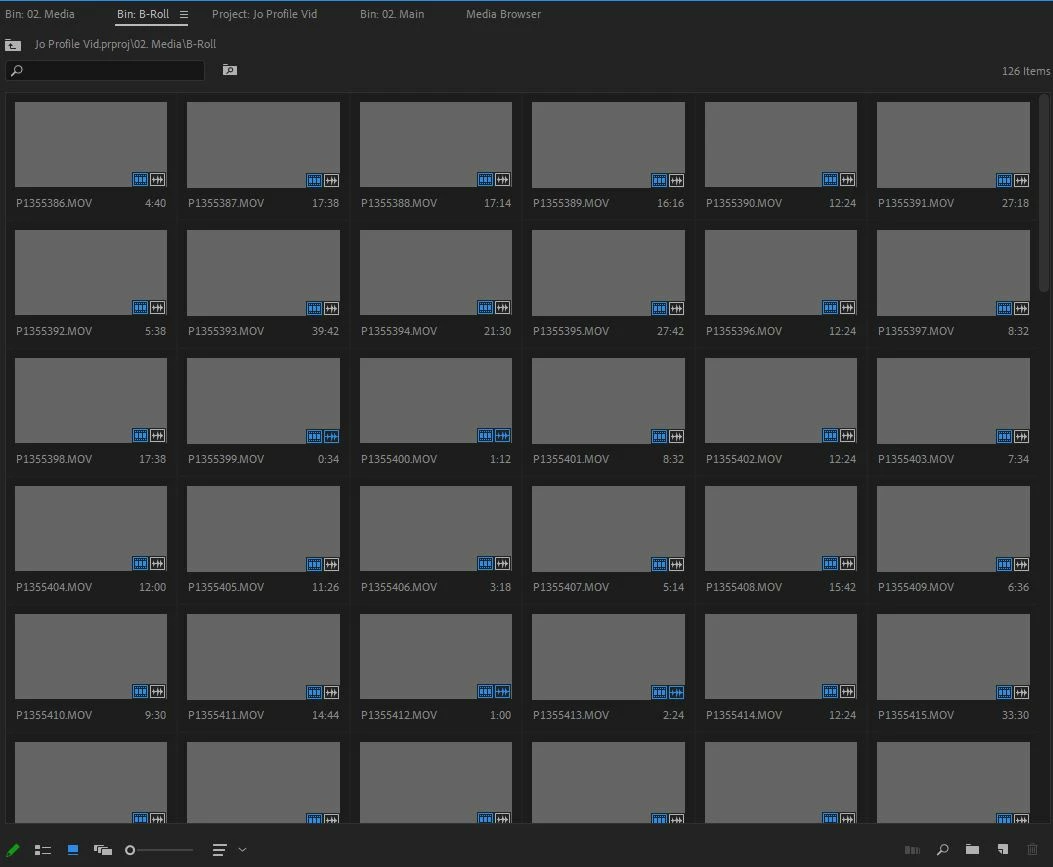Open the Find magnifier in bottom toolbar
The height and width of the screenshot is (867, 1053).
point(943,850)
